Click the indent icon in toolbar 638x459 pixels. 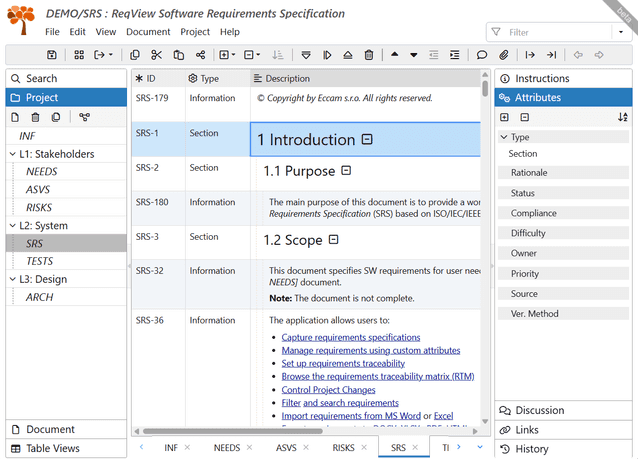pos(455,55)
